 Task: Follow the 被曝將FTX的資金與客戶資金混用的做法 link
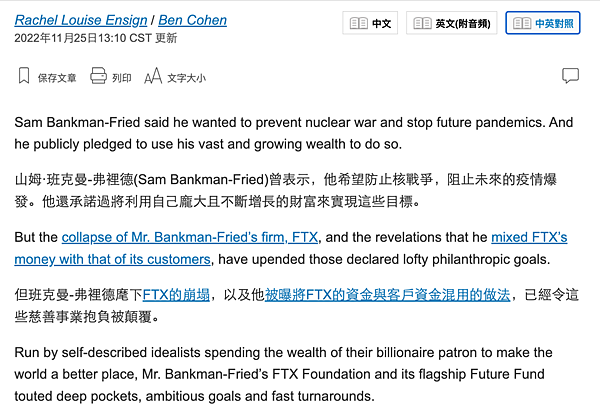tap(387, 295)
